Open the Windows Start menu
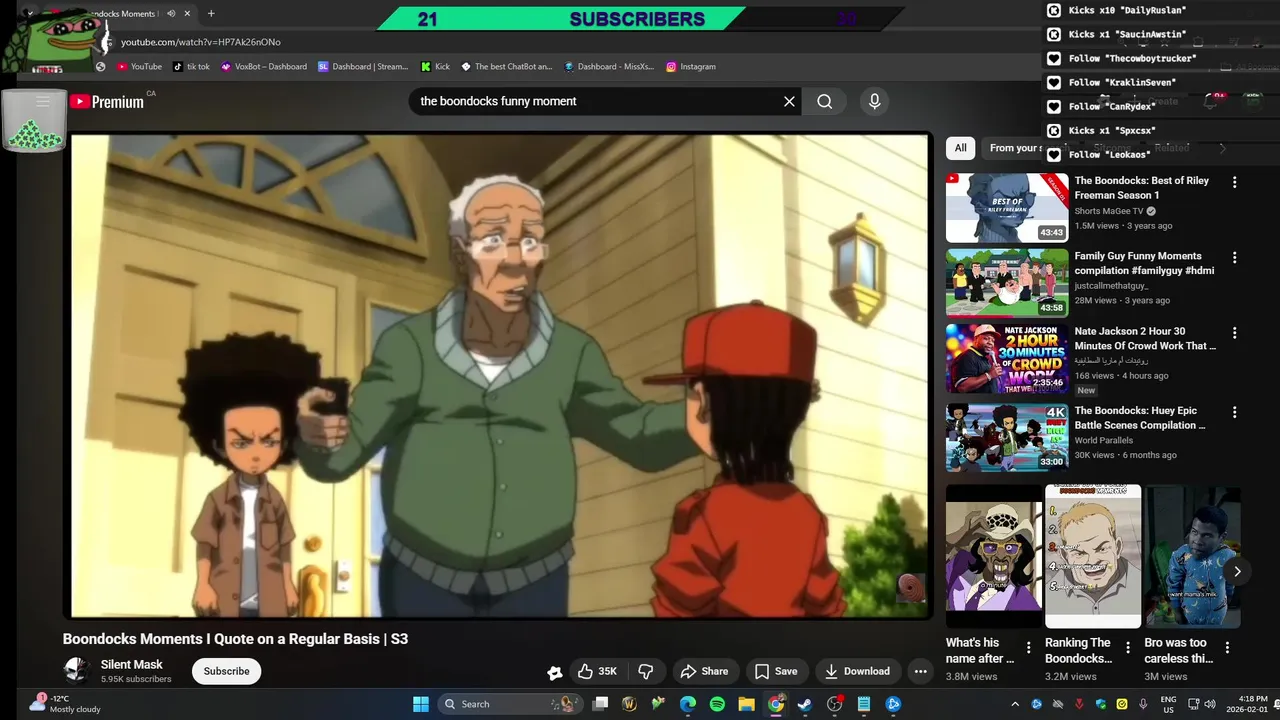The height and width of the screenshot is (720, 1280). point(420,704)
